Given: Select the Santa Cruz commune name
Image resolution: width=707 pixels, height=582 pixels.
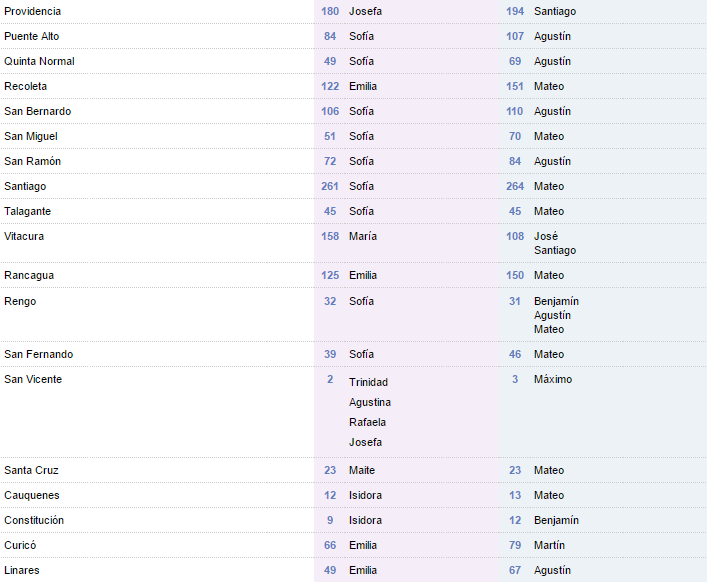Looking at the screenshot, I should point(31,470).
